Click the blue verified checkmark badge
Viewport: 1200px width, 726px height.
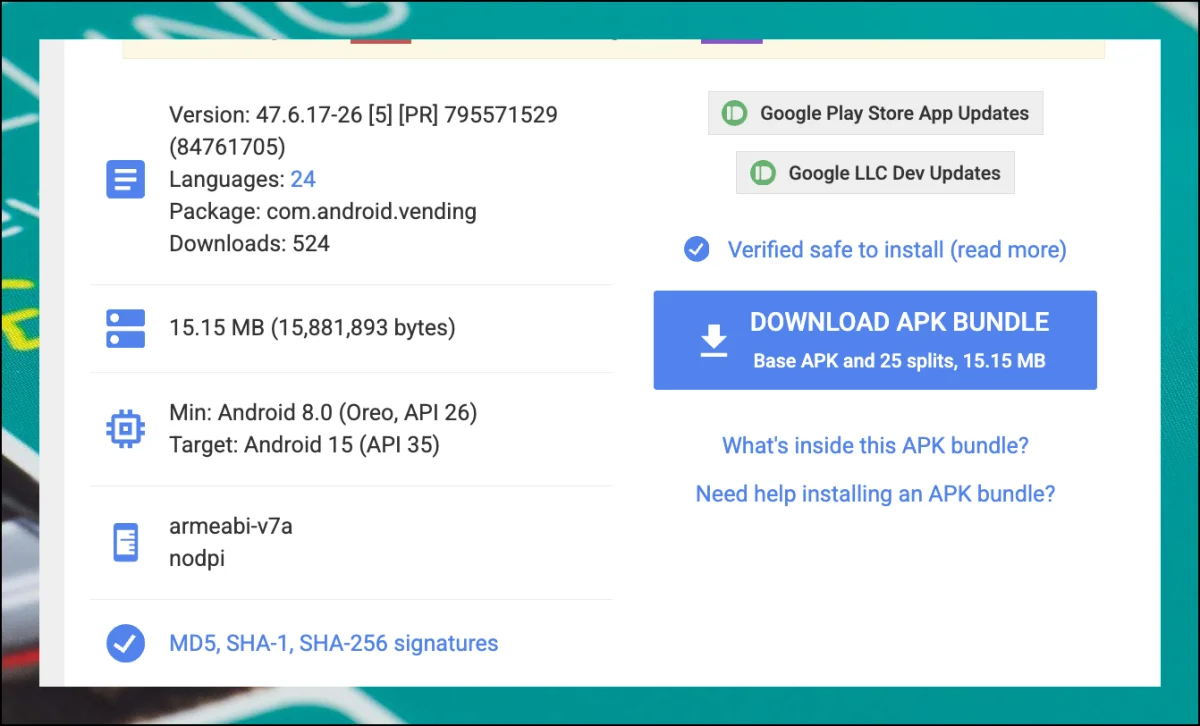click(697, 249)
